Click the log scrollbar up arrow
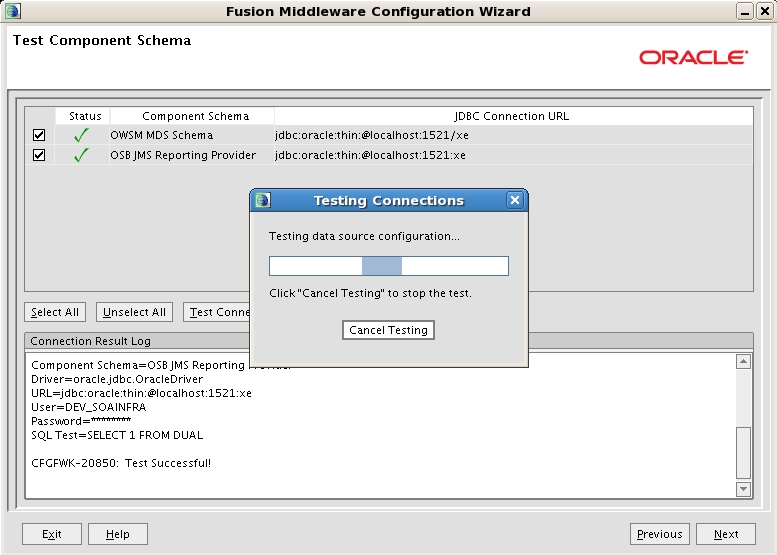Screen dimensions: 777x555 (x=743, y=362)
